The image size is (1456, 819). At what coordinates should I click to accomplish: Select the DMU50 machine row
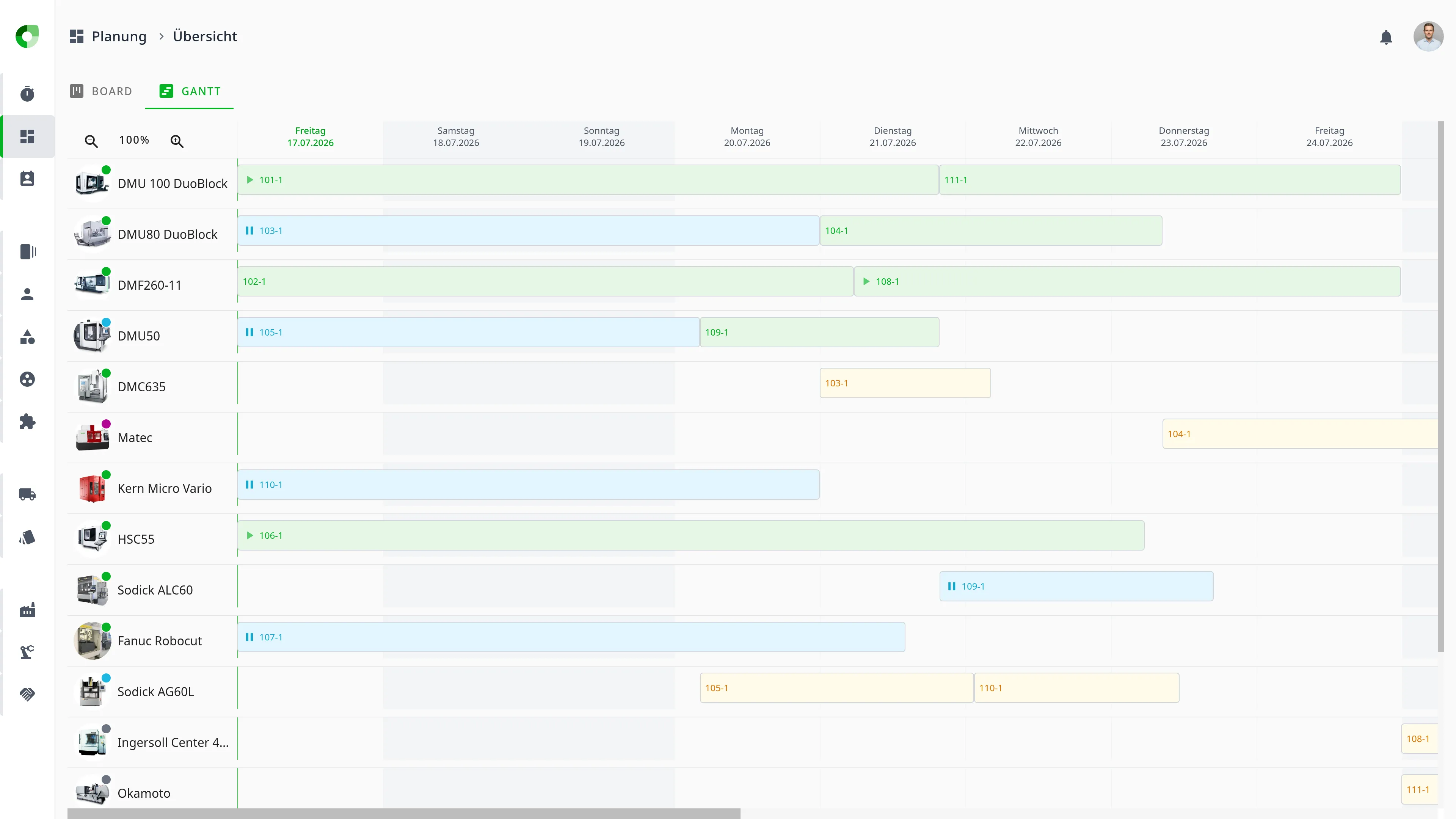[x=152, y=336]
